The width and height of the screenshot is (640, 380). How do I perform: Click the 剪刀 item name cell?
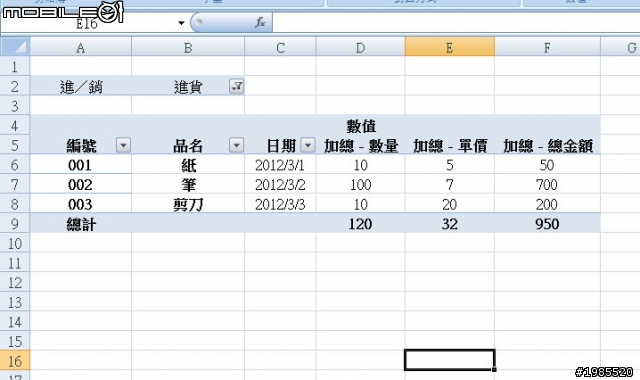[x=188, y=204]
